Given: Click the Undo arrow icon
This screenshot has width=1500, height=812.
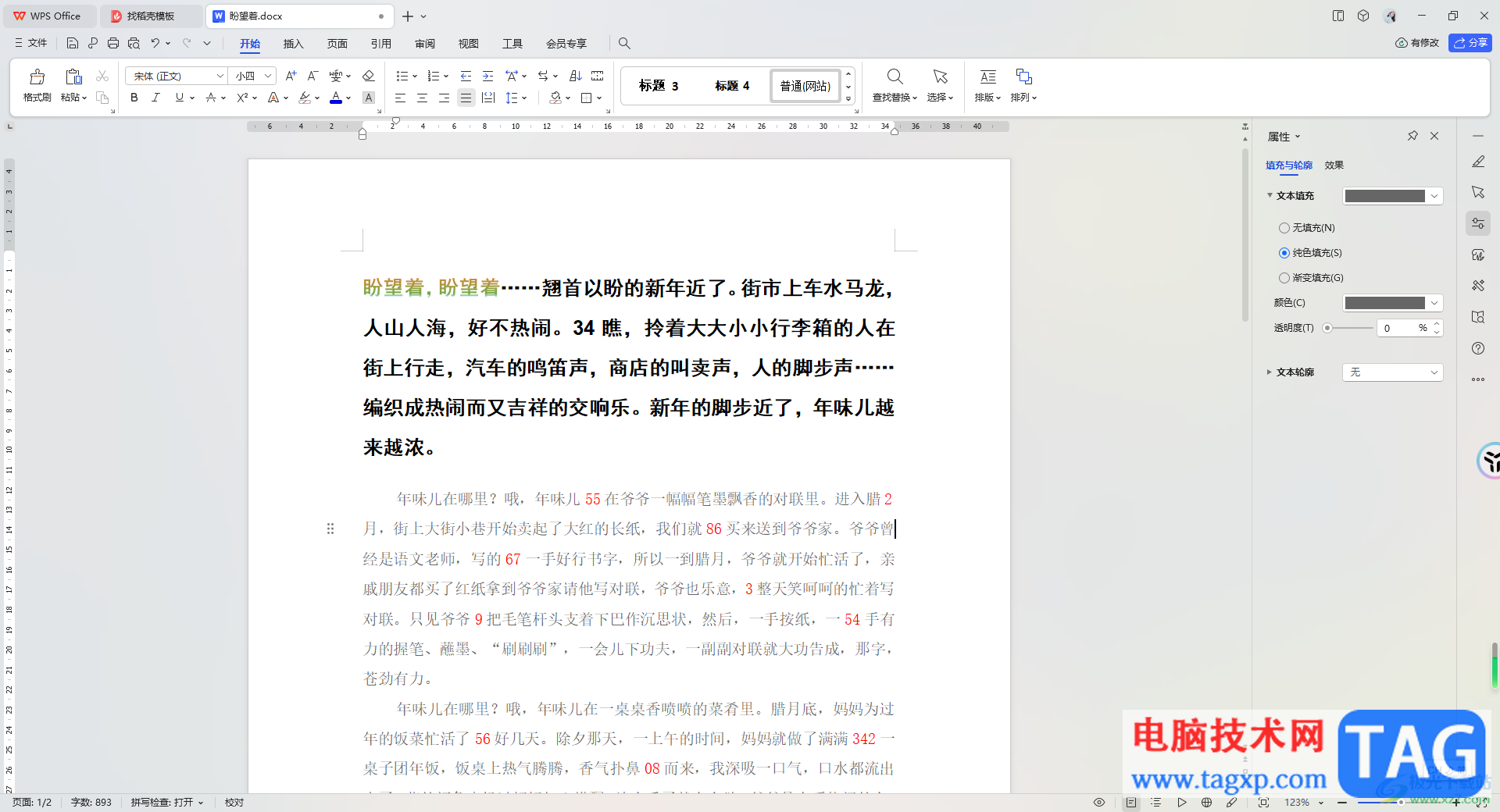Looking at the screenshot, I should pyautogui.click(x=155, y=43).
